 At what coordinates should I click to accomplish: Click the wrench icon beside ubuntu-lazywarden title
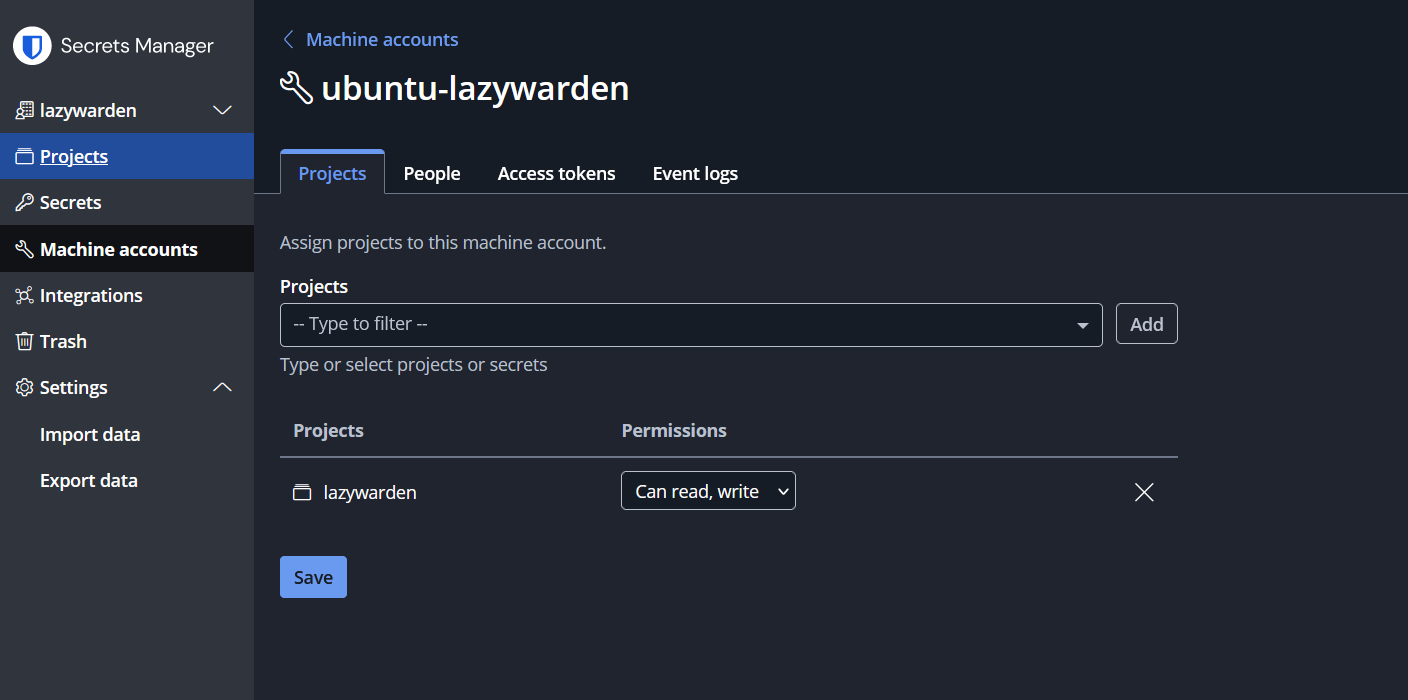click(x=296, y=88)
